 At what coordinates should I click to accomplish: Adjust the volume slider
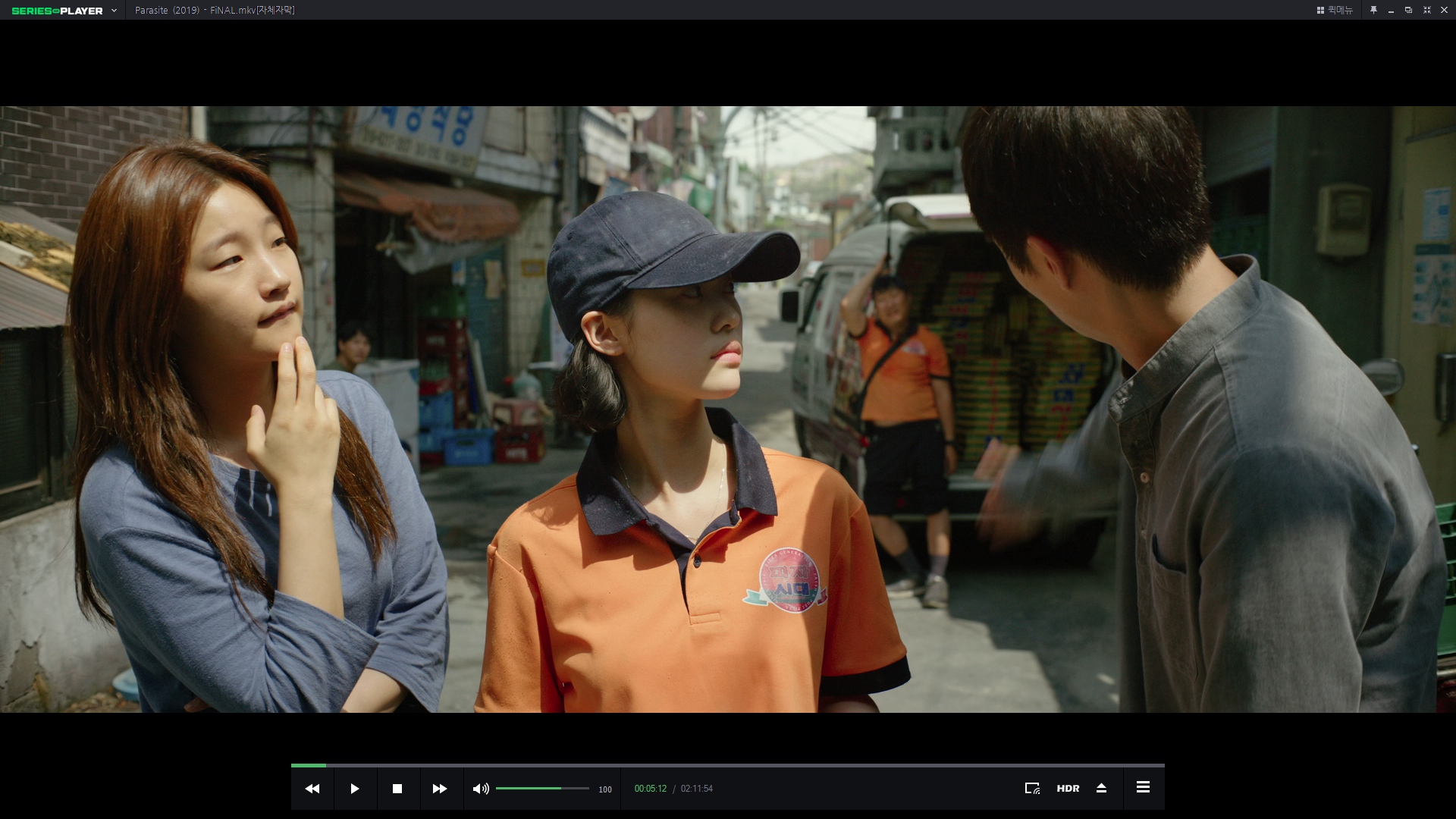(x=542, y=789)
